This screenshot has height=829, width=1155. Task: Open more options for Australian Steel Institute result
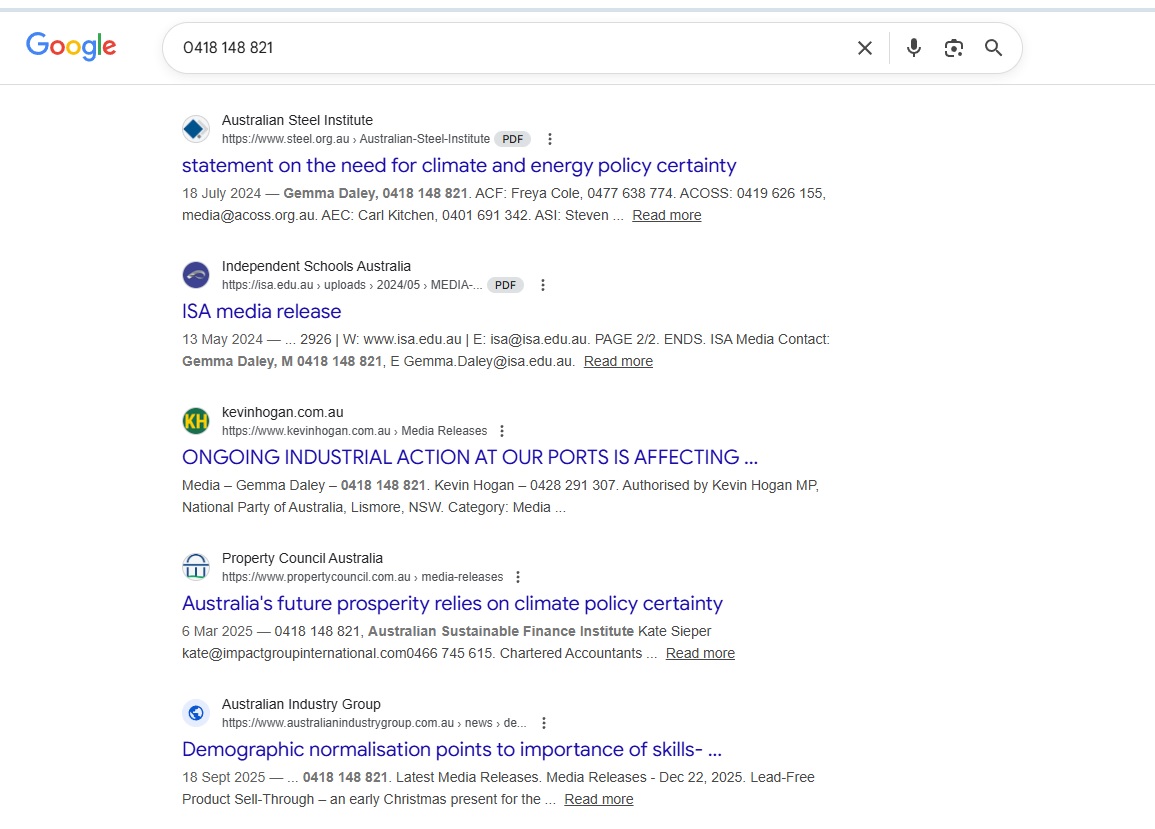550,139
